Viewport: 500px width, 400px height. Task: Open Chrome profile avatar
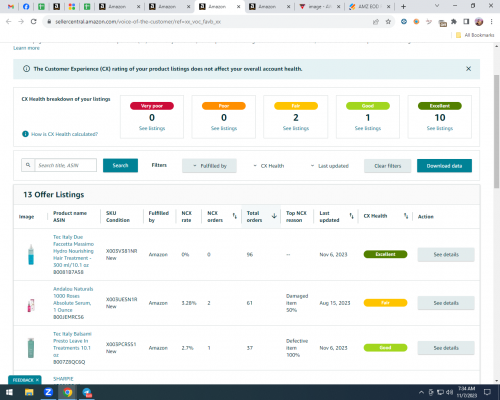pyautogui.click(x=479, y=22)
